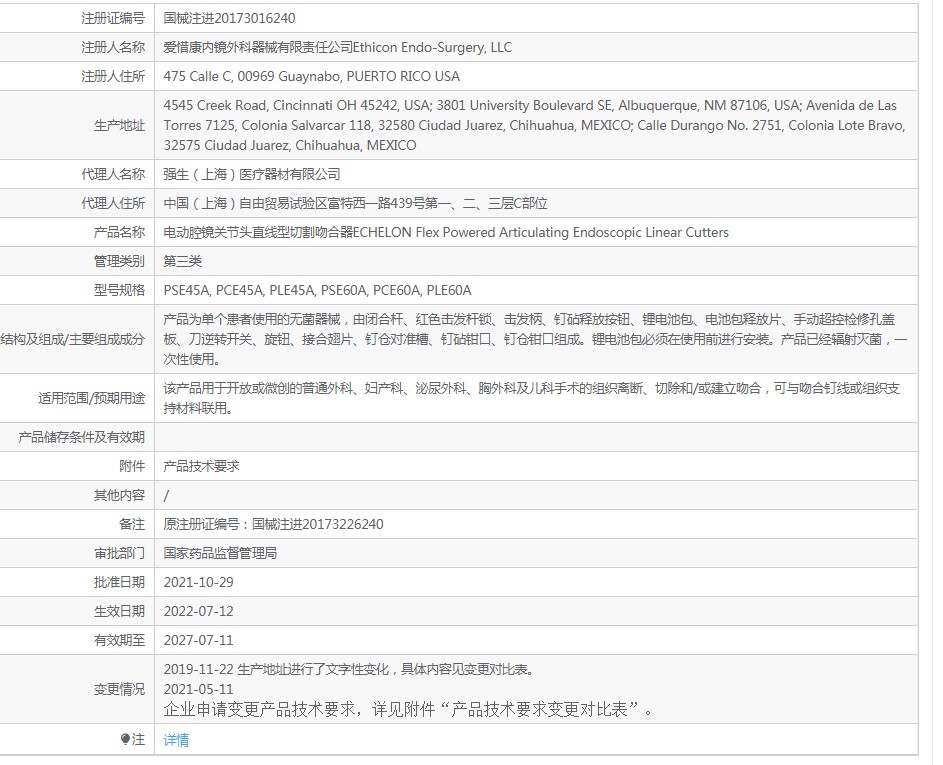Click the 注册人住所 label
Screen dimensions: 943x765
click(x=113, y=76)
